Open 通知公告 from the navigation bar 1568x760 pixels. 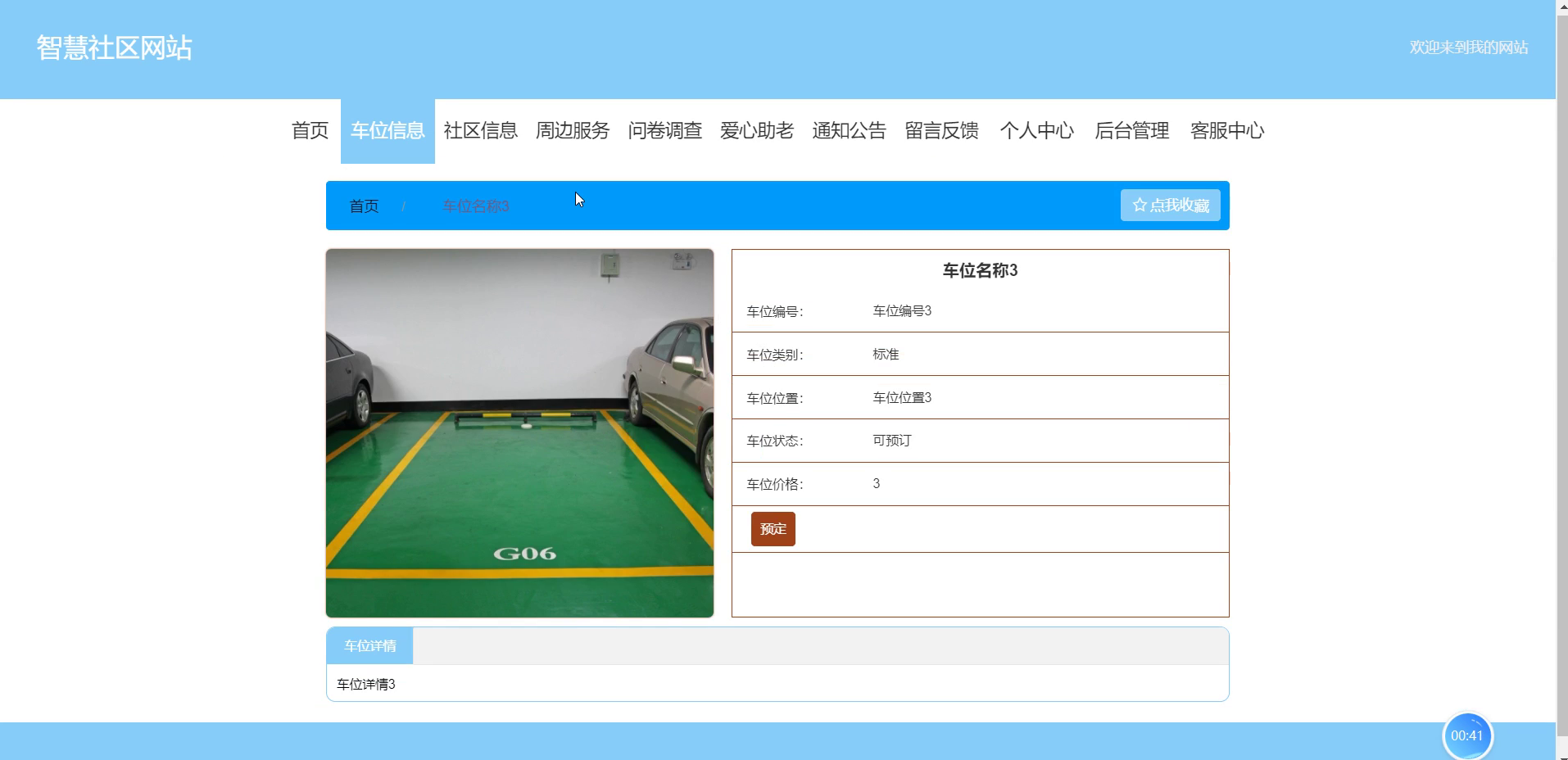tap(850, 131)
